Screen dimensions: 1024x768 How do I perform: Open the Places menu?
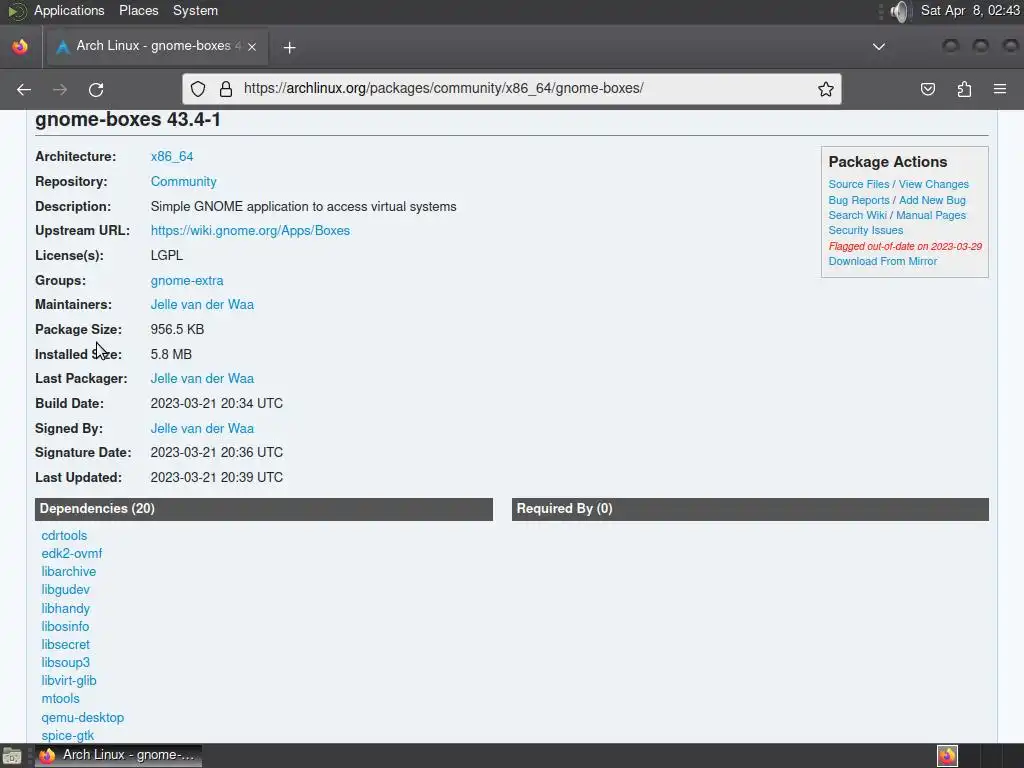point(138,11)
